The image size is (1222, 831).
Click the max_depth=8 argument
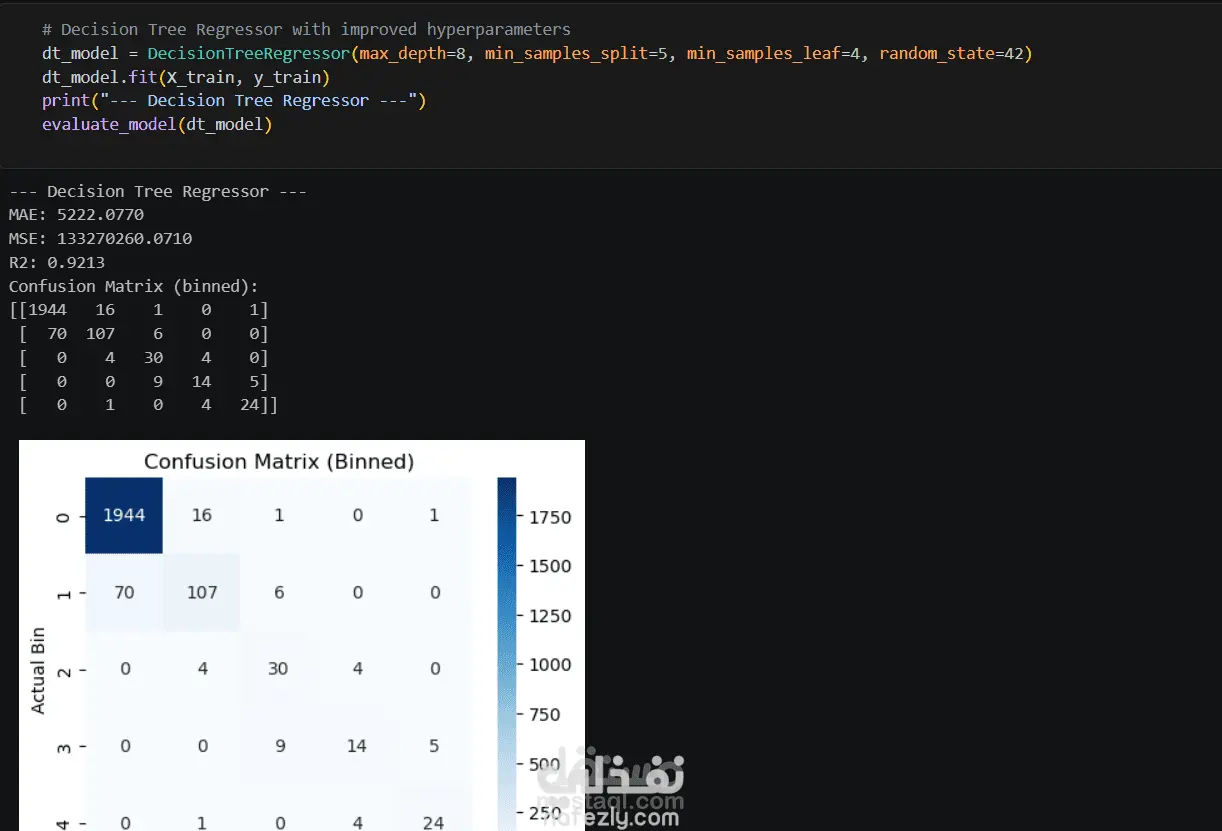point(412,53)
